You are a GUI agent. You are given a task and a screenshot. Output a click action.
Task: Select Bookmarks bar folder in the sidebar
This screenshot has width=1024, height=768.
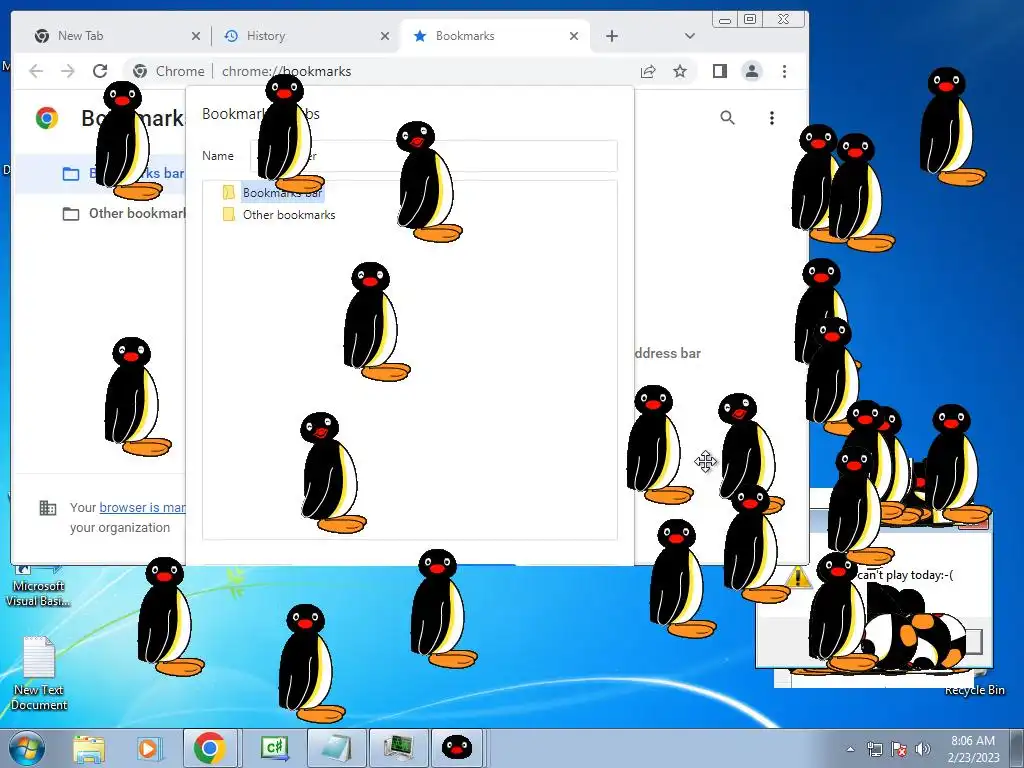pos(101,174)
